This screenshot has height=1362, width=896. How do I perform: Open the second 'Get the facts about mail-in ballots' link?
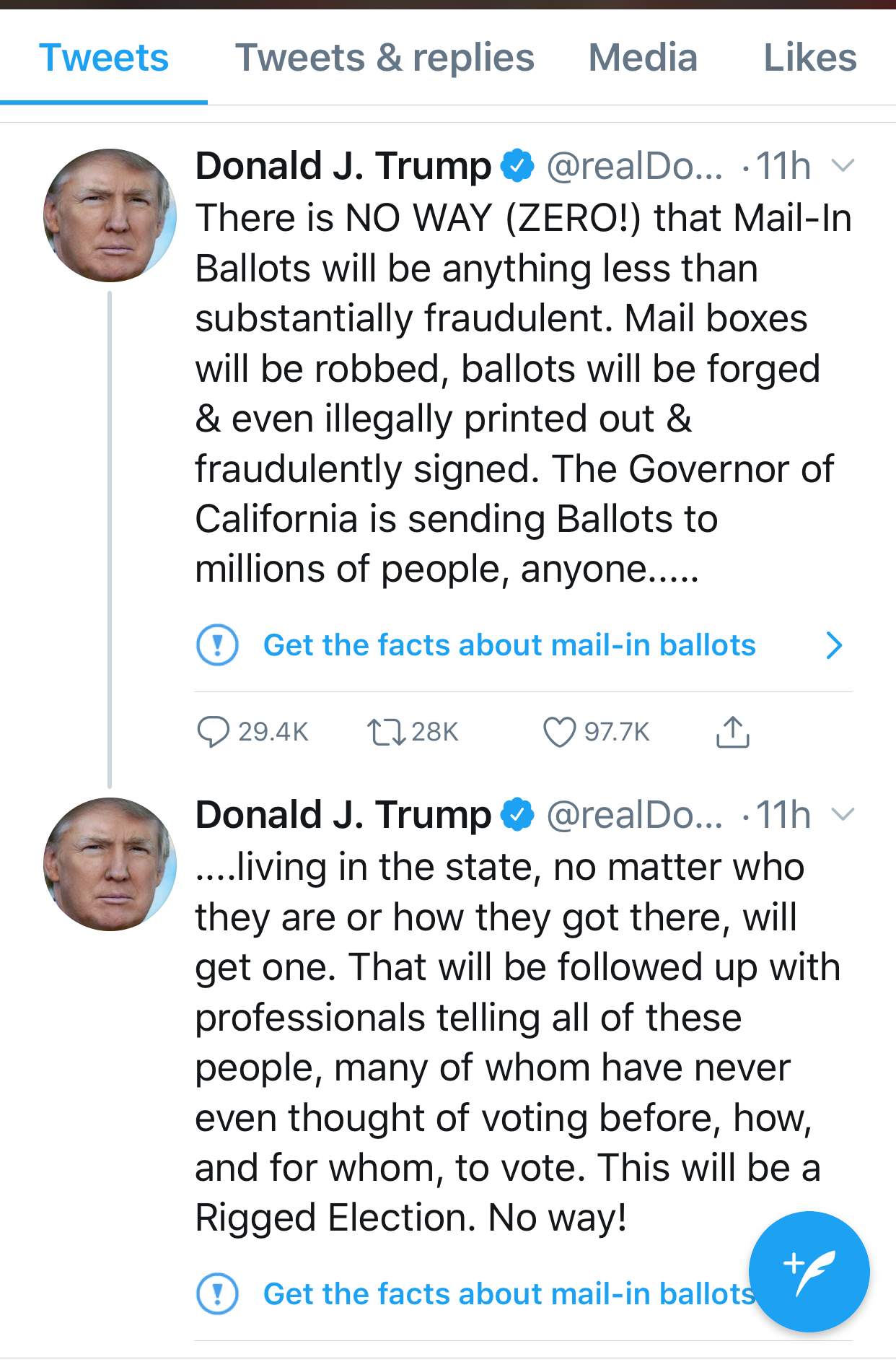[x=509, y=1293]
